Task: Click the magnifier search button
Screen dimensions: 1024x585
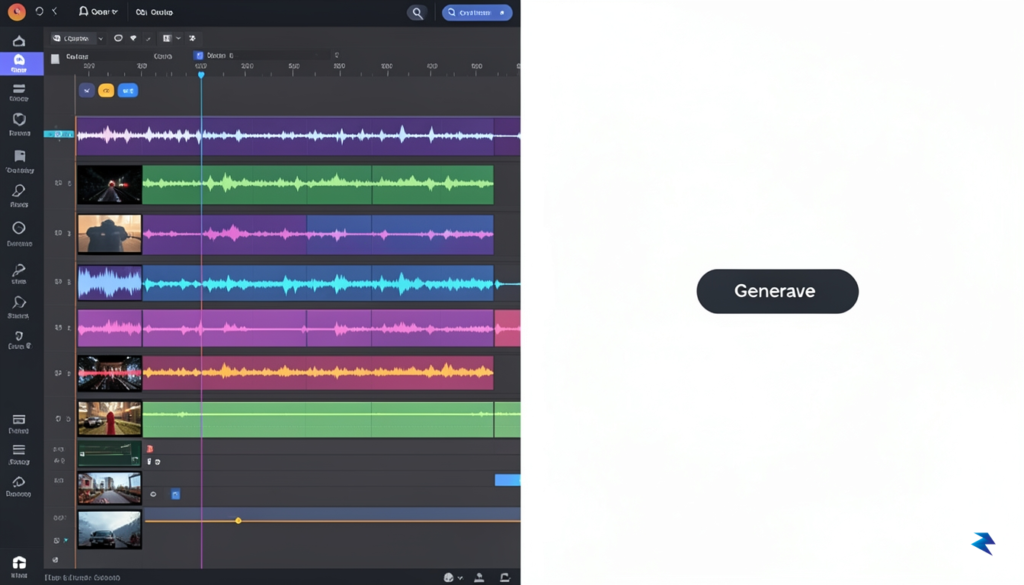Action: point(417,12)
